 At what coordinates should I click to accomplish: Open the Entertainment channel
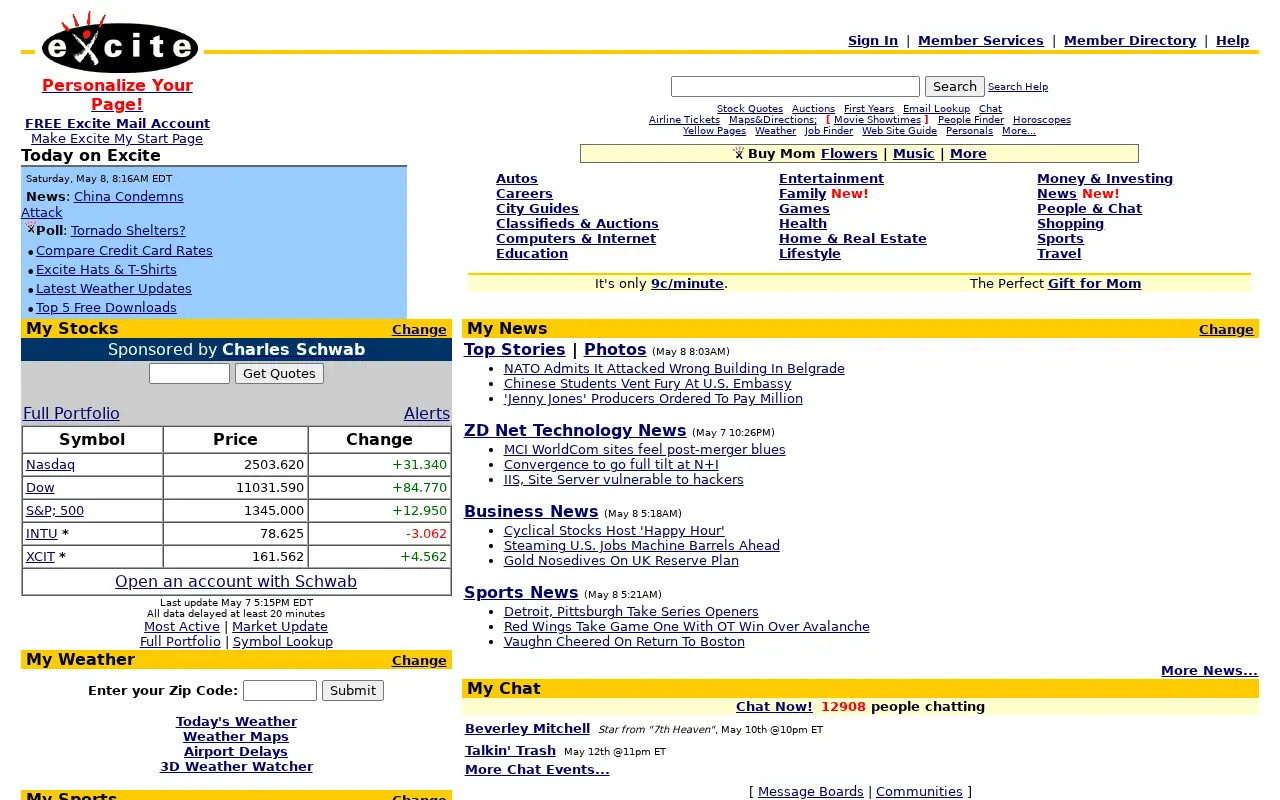(831, 179)
